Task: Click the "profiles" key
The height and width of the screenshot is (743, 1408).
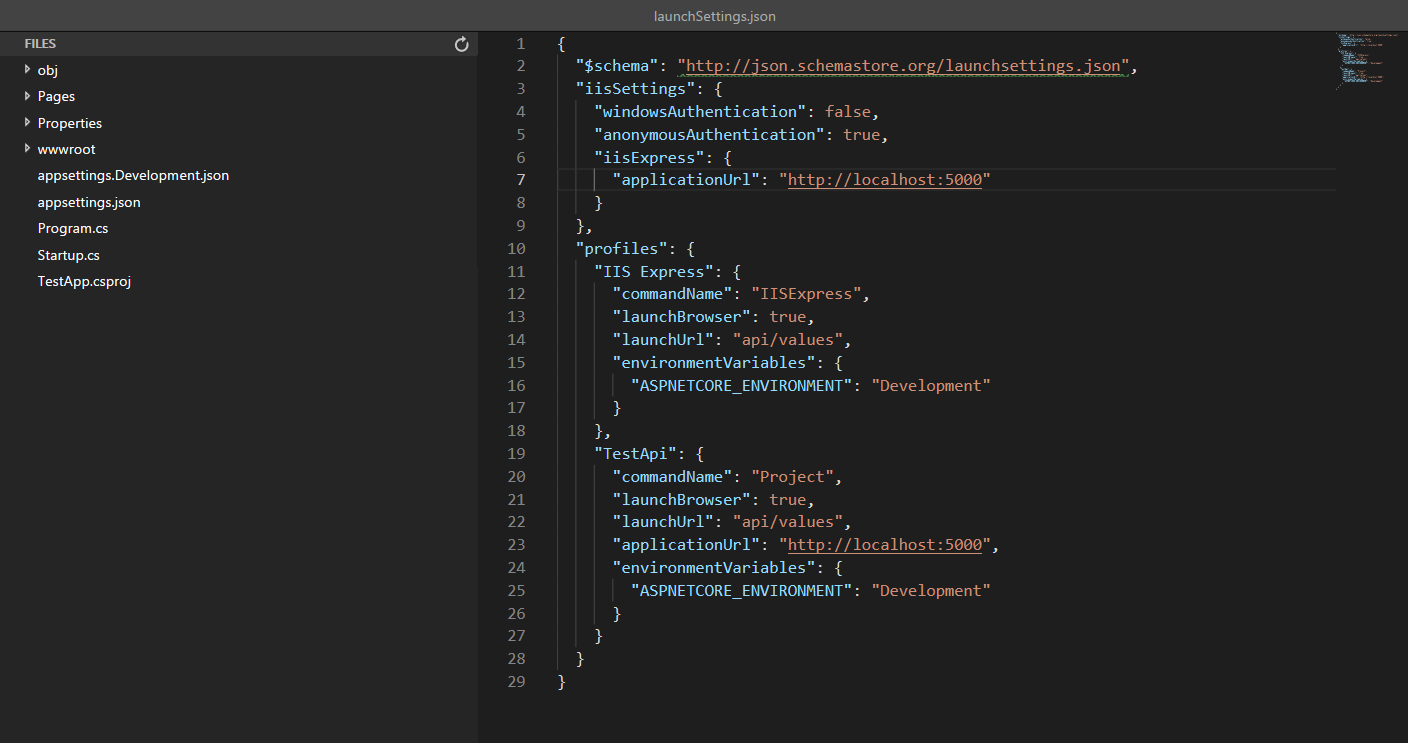Action: point(621,248)
